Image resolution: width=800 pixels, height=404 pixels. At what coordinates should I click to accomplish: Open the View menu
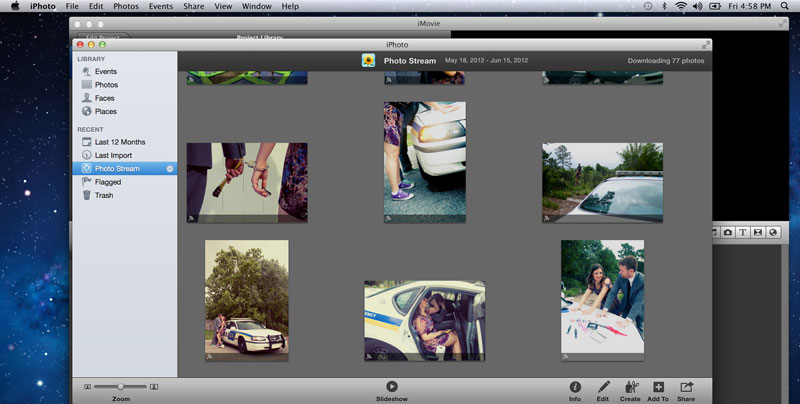tap(223, 6)
